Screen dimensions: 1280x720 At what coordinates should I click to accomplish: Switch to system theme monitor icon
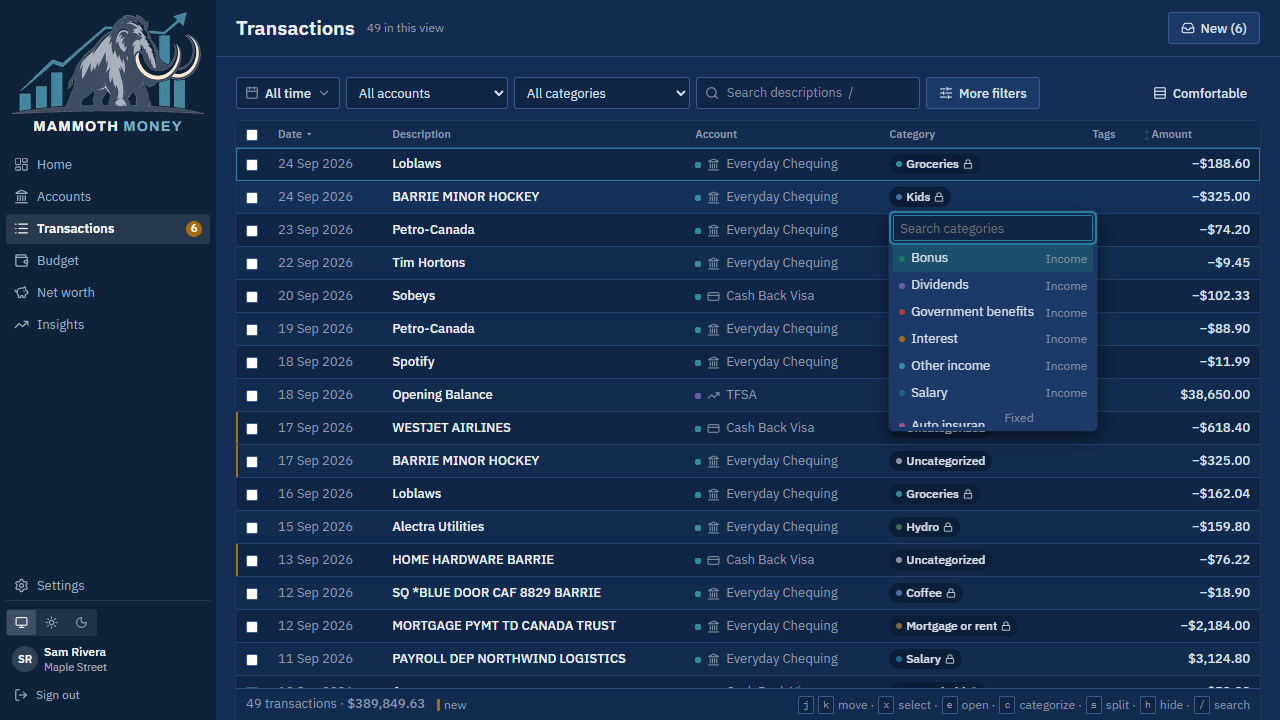coord(21,622)
